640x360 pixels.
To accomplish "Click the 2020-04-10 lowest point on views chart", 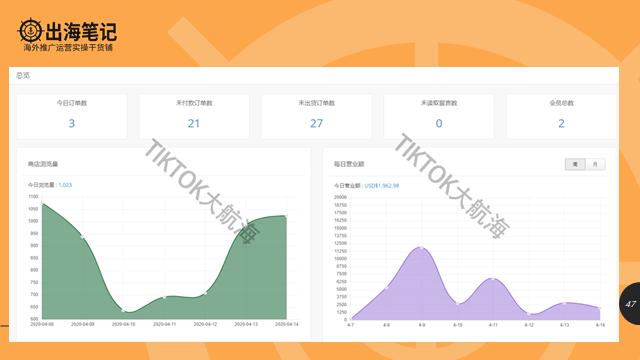I will click(x=124, y=311).
